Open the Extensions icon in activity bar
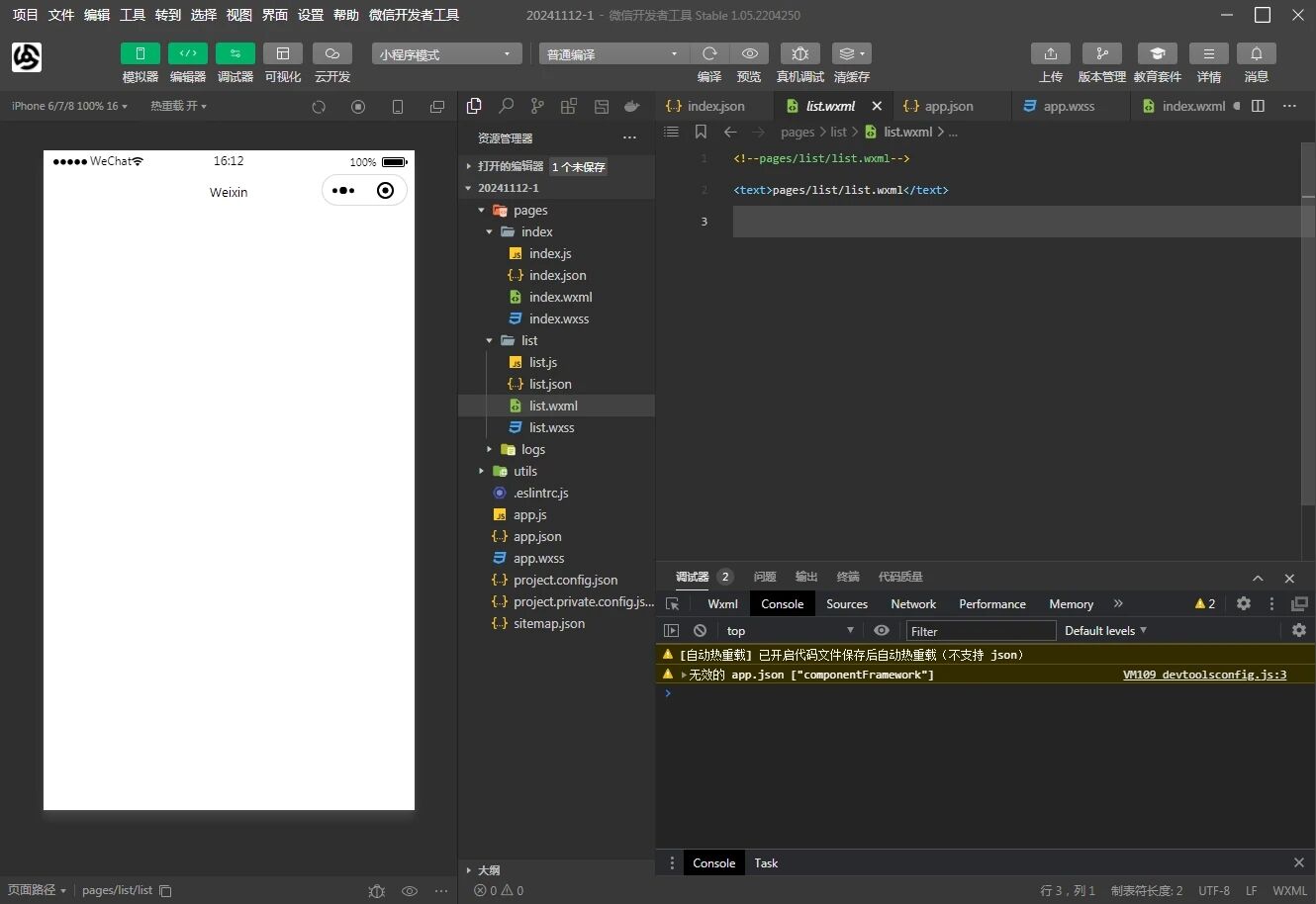 pyautogui.click(x=569, y=106)
